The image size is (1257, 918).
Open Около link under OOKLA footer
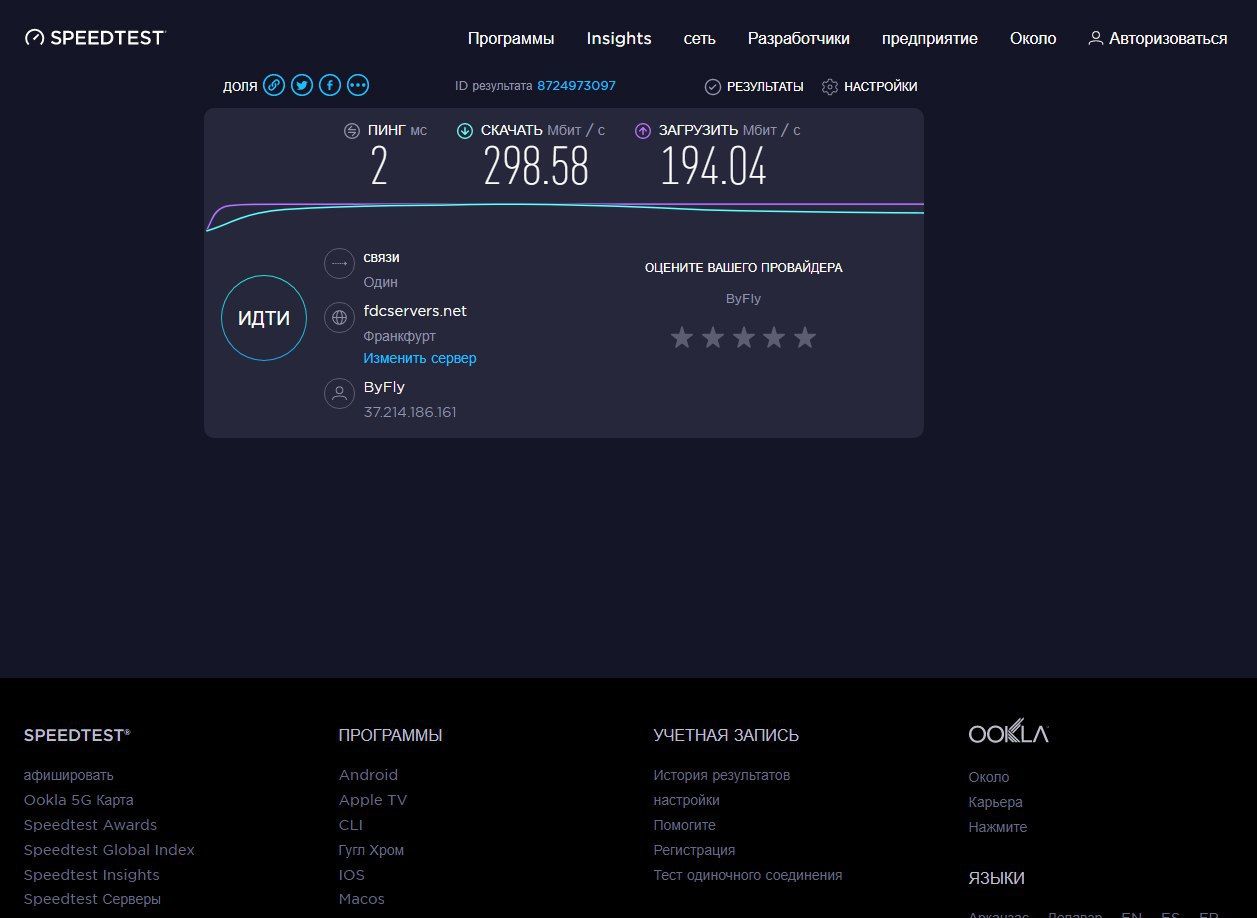(989, 777)
